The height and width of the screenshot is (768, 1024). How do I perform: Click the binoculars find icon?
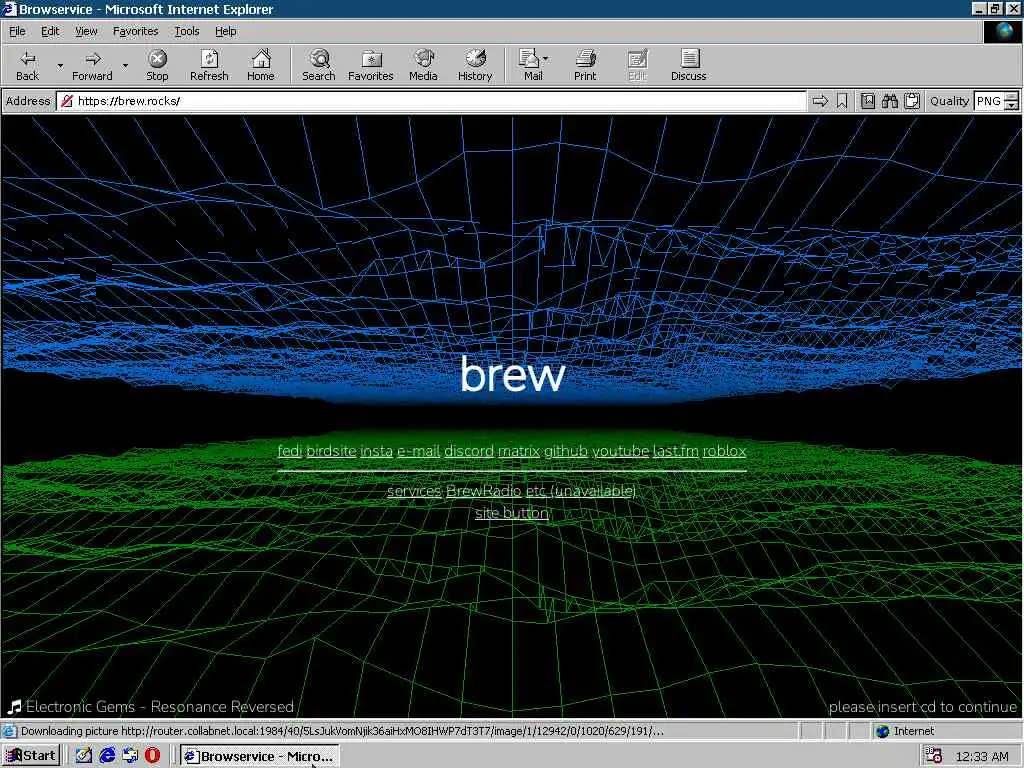[889, 101]
